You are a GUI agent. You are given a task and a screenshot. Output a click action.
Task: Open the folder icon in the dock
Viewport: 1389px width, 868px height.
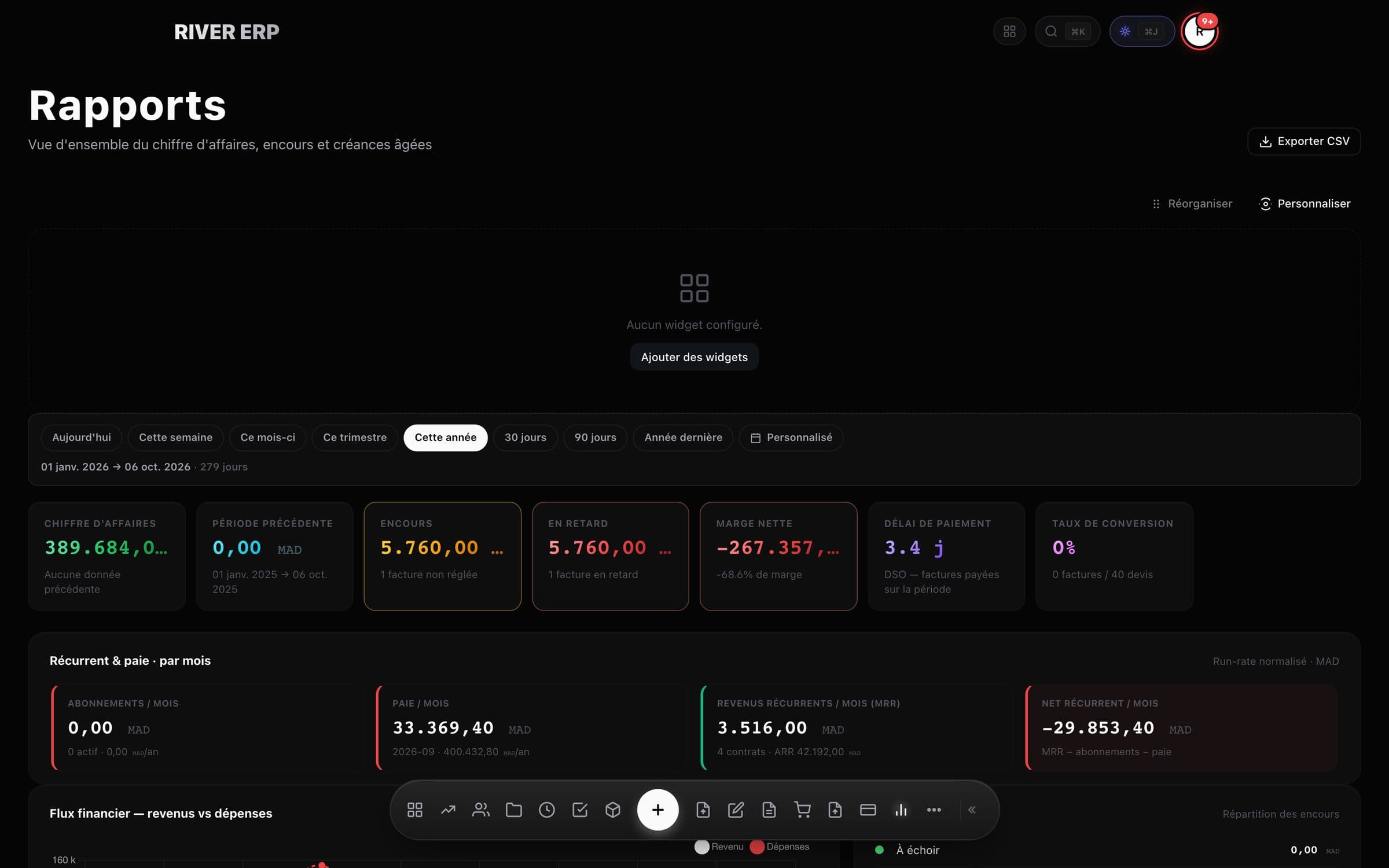[x=513, y=810]
